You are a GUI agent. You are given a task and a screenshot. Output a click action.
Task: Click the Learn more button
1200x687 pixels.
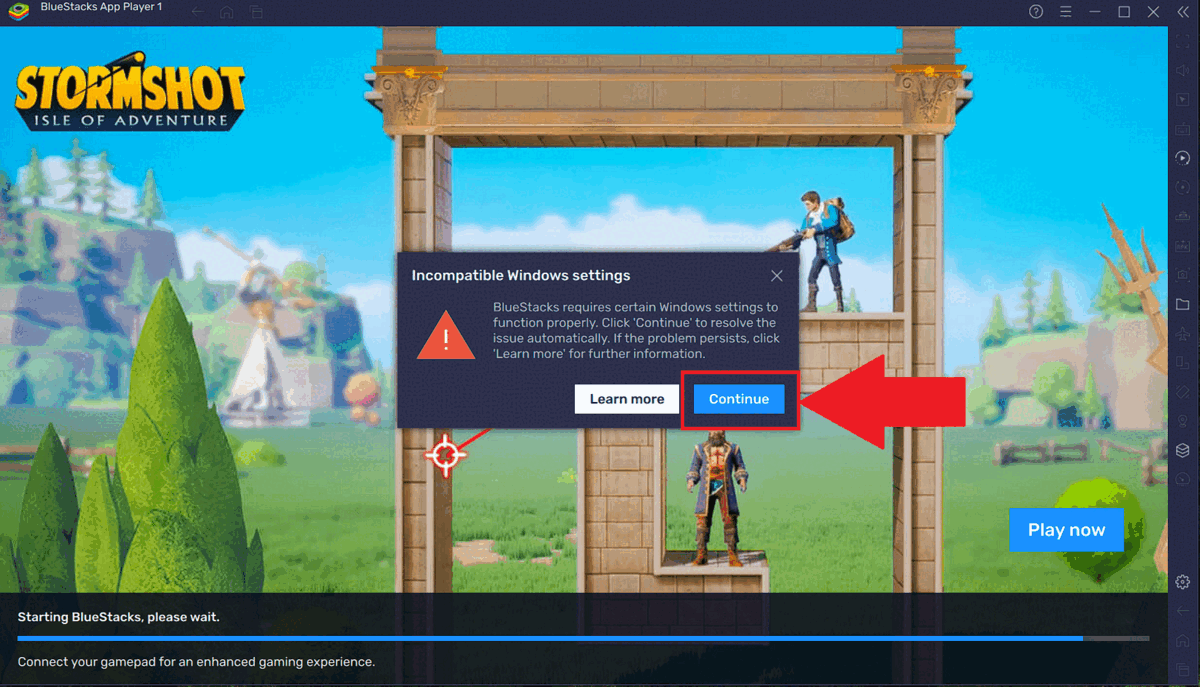click(626, 399)
